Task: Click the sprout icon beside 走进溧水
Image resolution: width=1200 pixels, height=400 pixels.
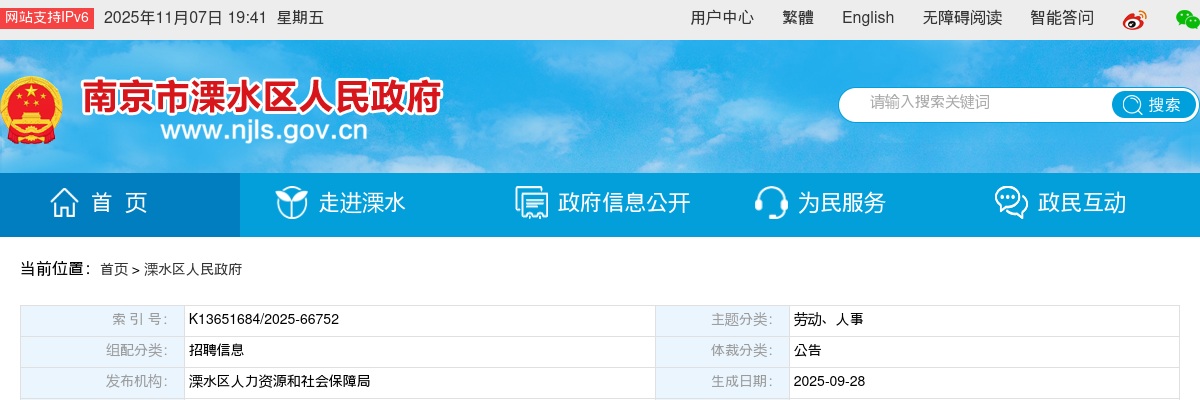Action: point(291,203)
